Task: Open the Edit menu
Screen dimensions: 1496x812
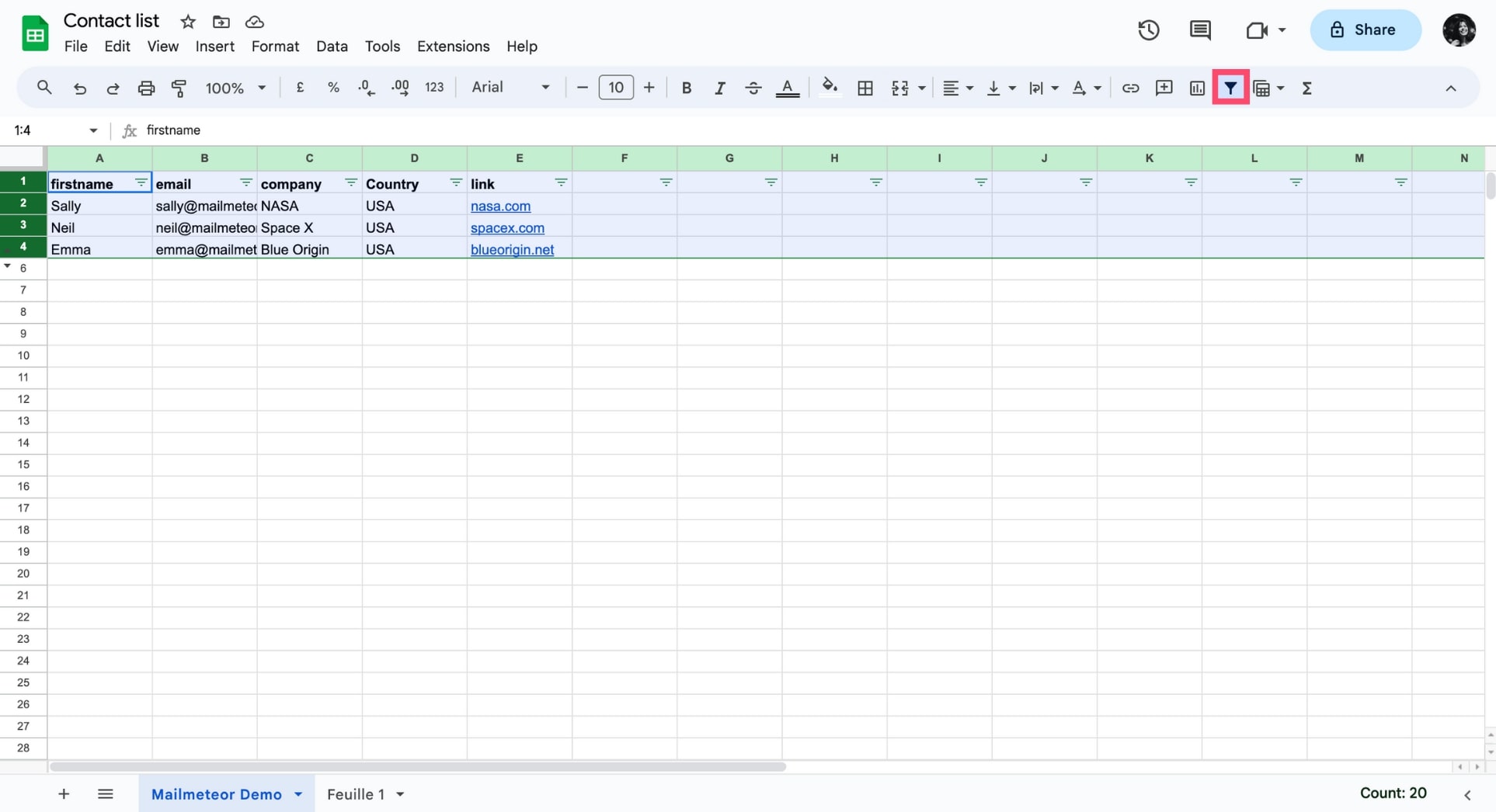Action: point(117,47)
